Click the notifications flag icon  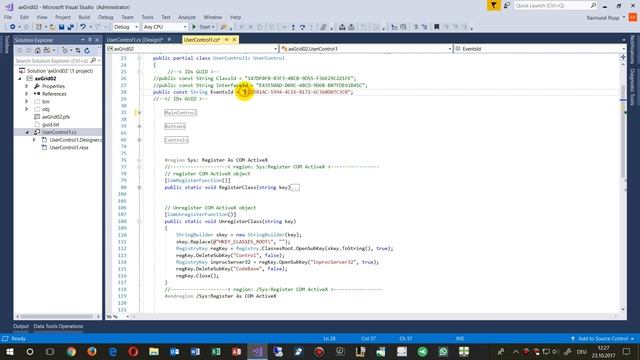(x=493, y=5)
